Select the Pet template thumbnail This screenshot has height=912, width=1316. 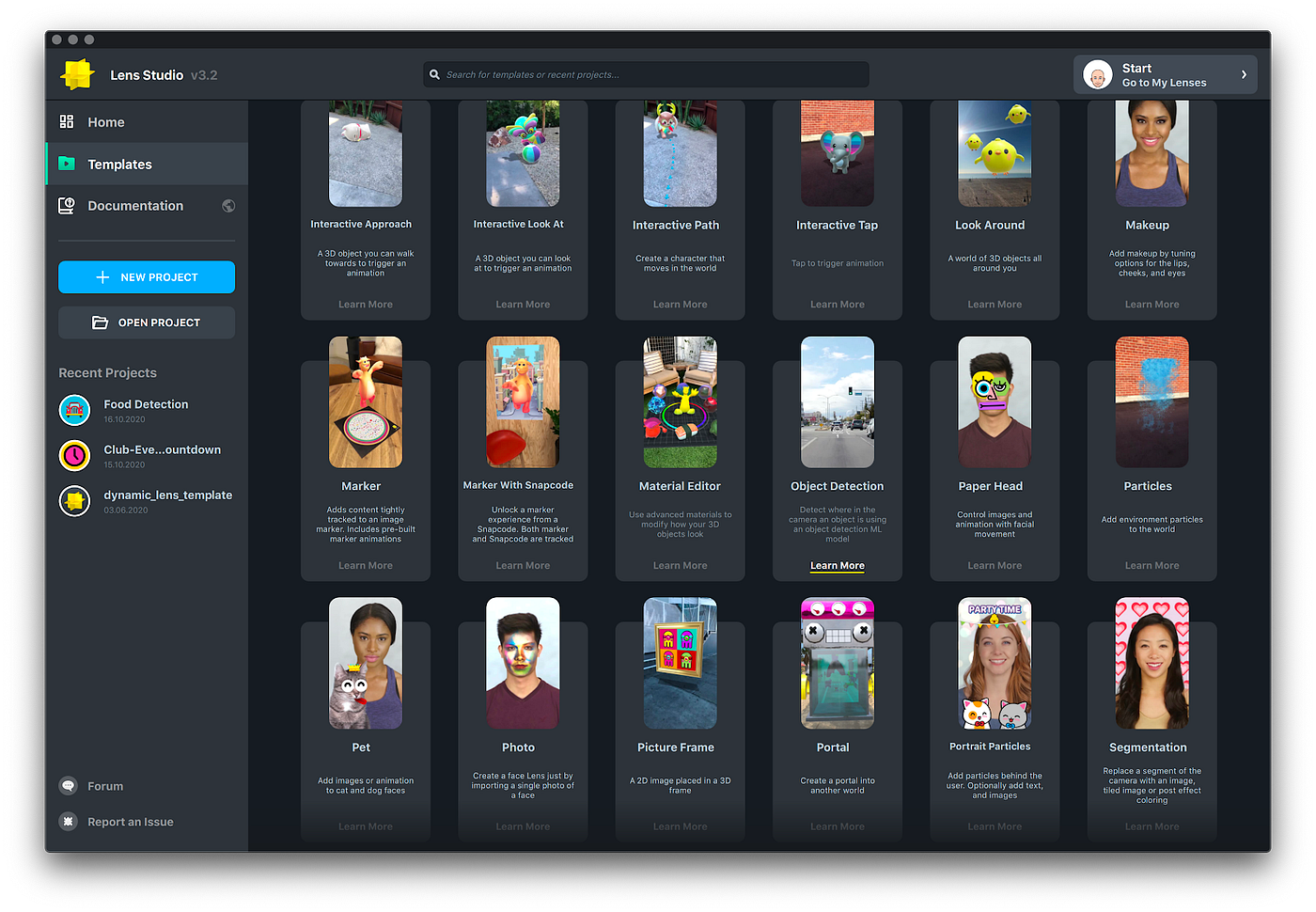(x=366, y=663)
